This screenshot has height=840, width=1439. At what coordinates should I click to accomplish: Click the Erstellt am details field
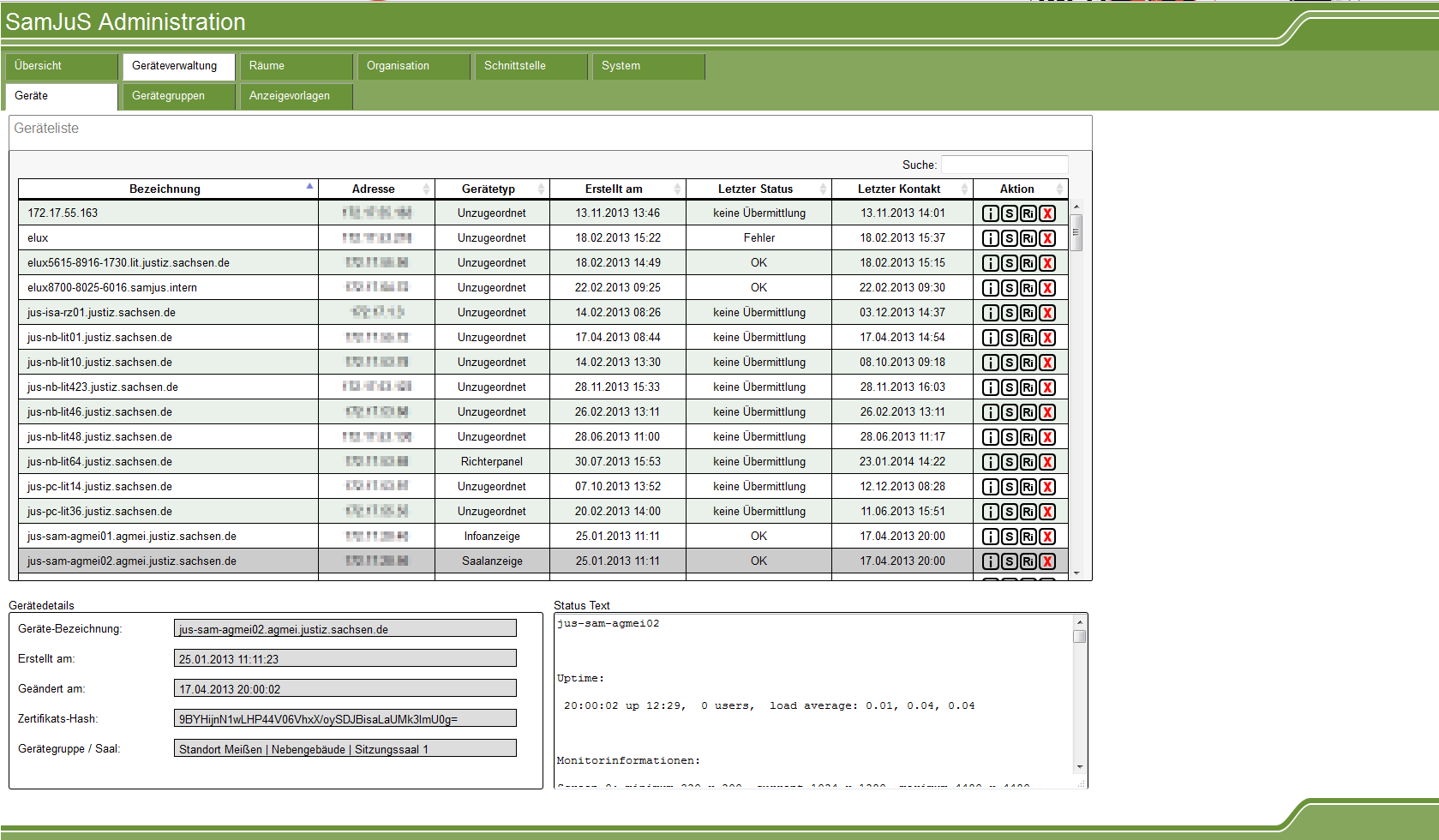[x=345, y=658]
